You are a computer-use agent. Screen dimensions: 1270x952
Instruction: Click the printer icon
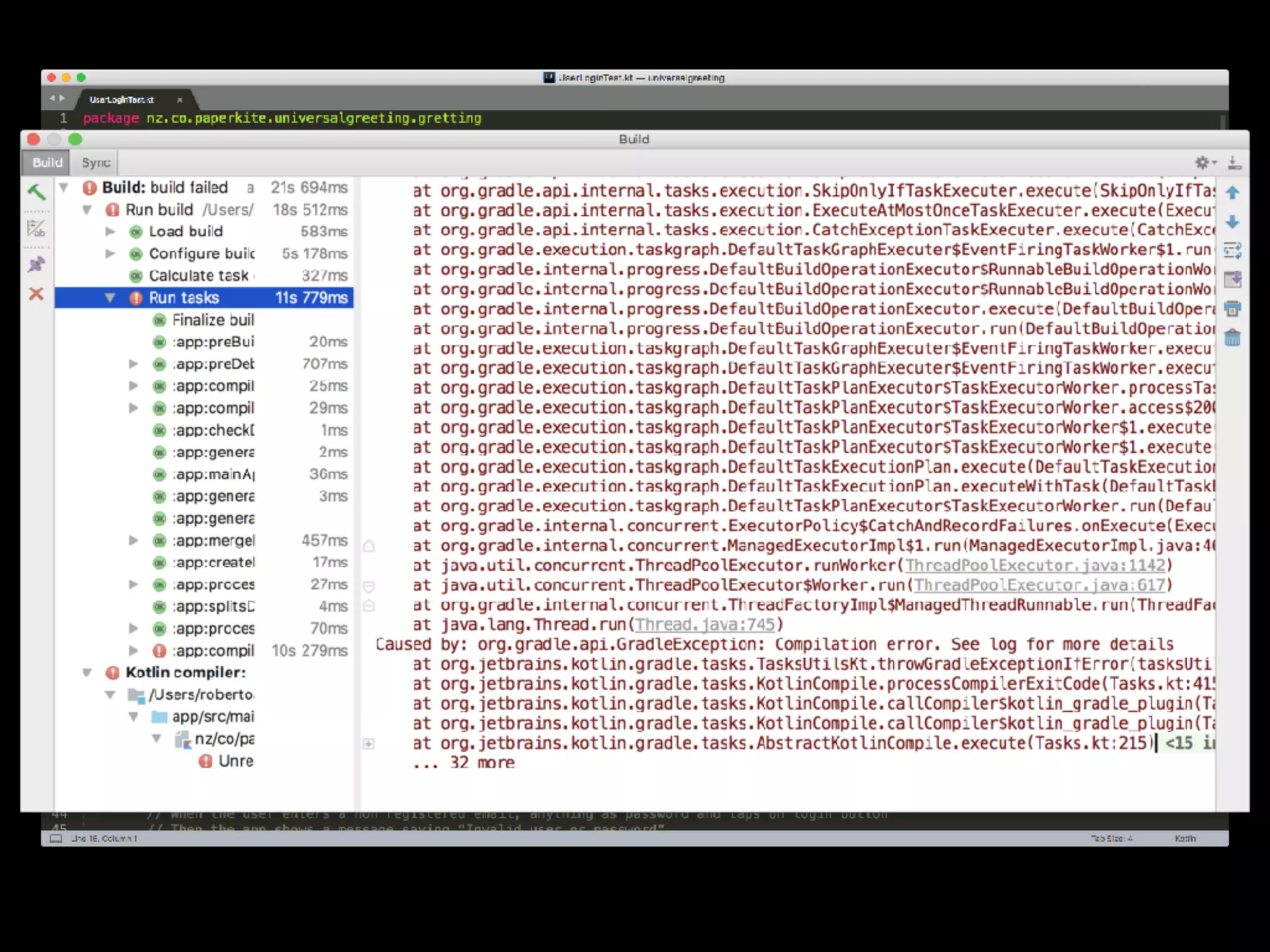pos(1232,309)
